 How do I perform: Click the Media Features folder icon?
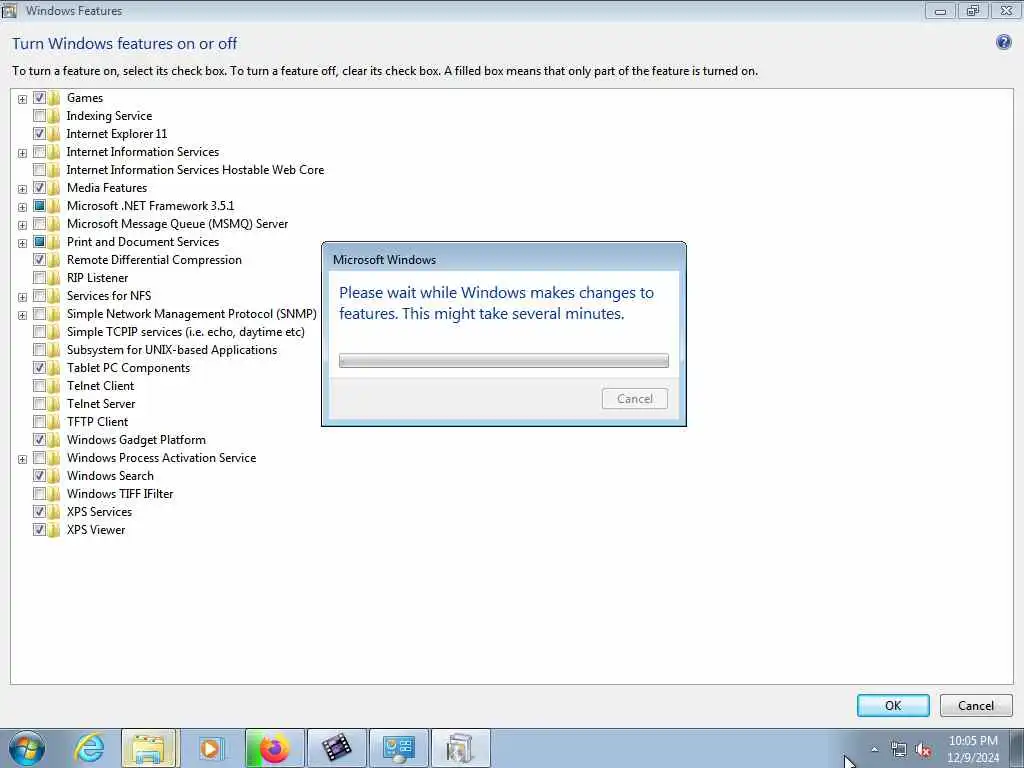54,188
